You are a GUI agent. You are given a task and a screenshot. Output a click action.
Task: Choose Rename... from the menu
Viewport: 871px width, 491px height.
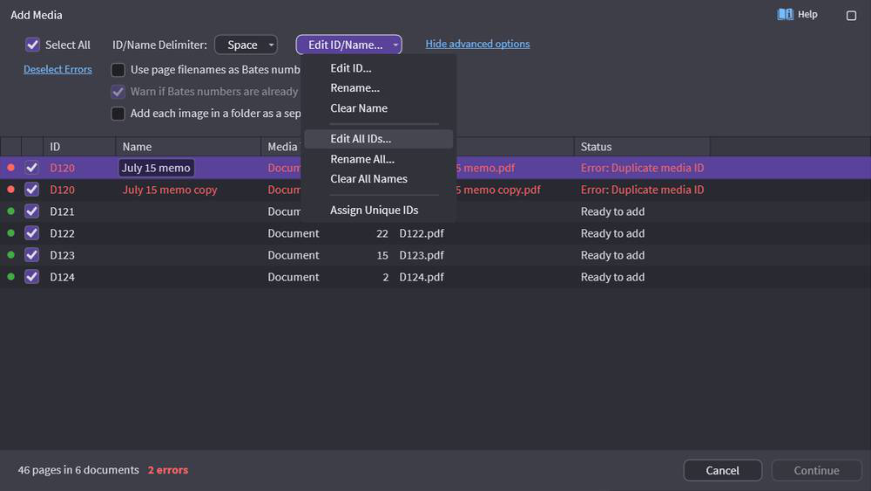coord(355,88)
